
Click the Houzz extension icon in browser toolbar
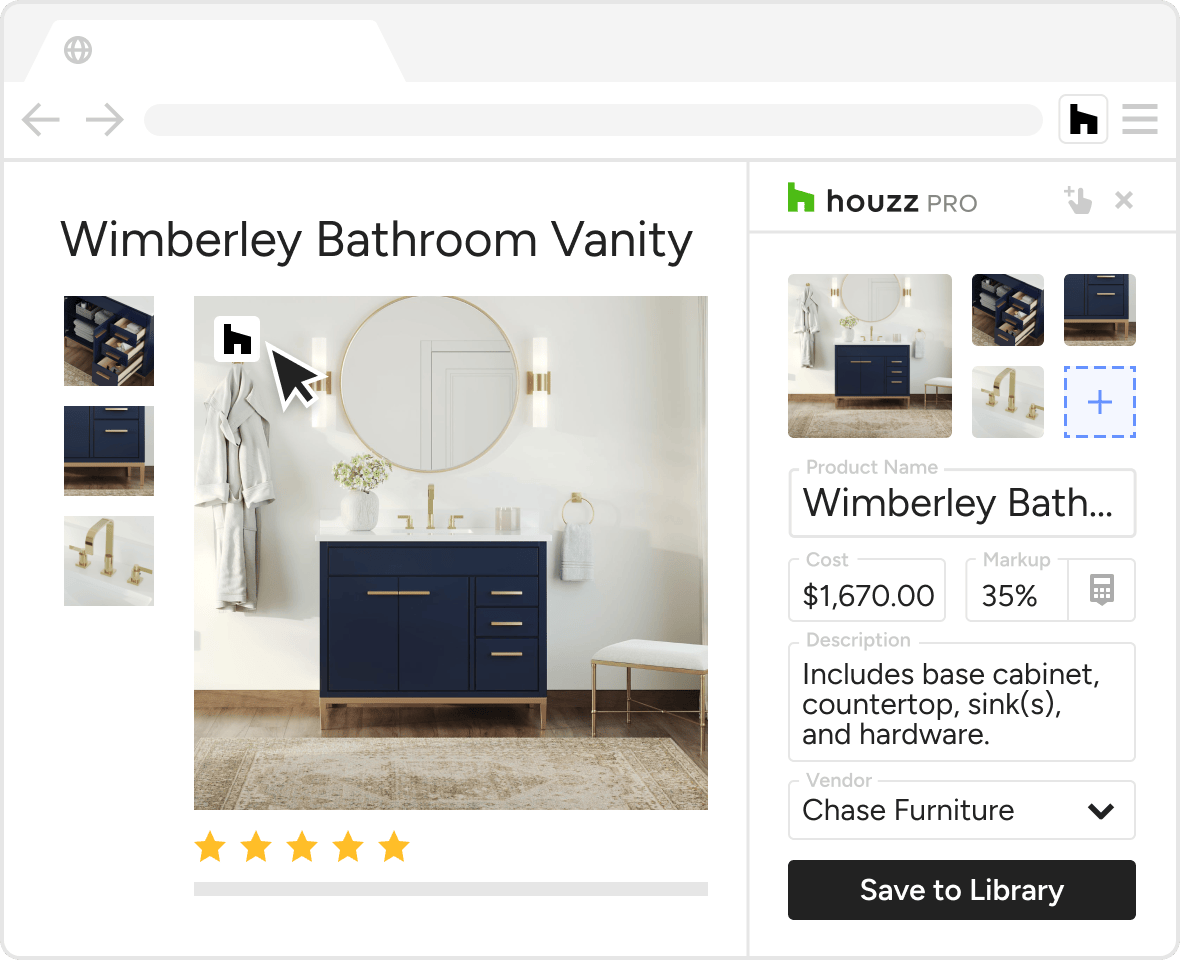[1083, 119]
